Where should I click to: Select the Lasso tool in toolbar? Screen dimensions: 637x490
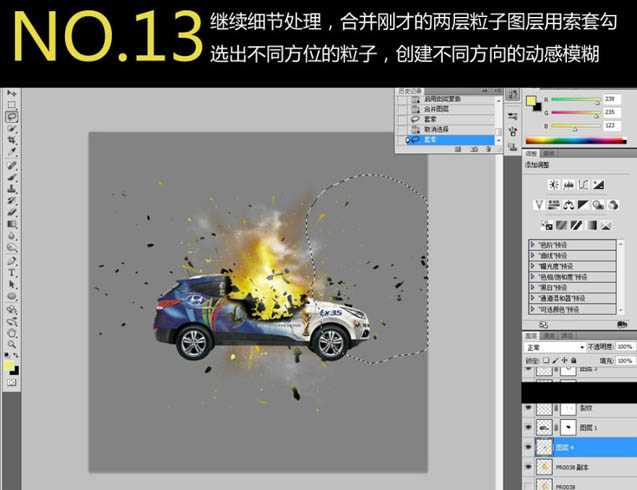(11, 117)
